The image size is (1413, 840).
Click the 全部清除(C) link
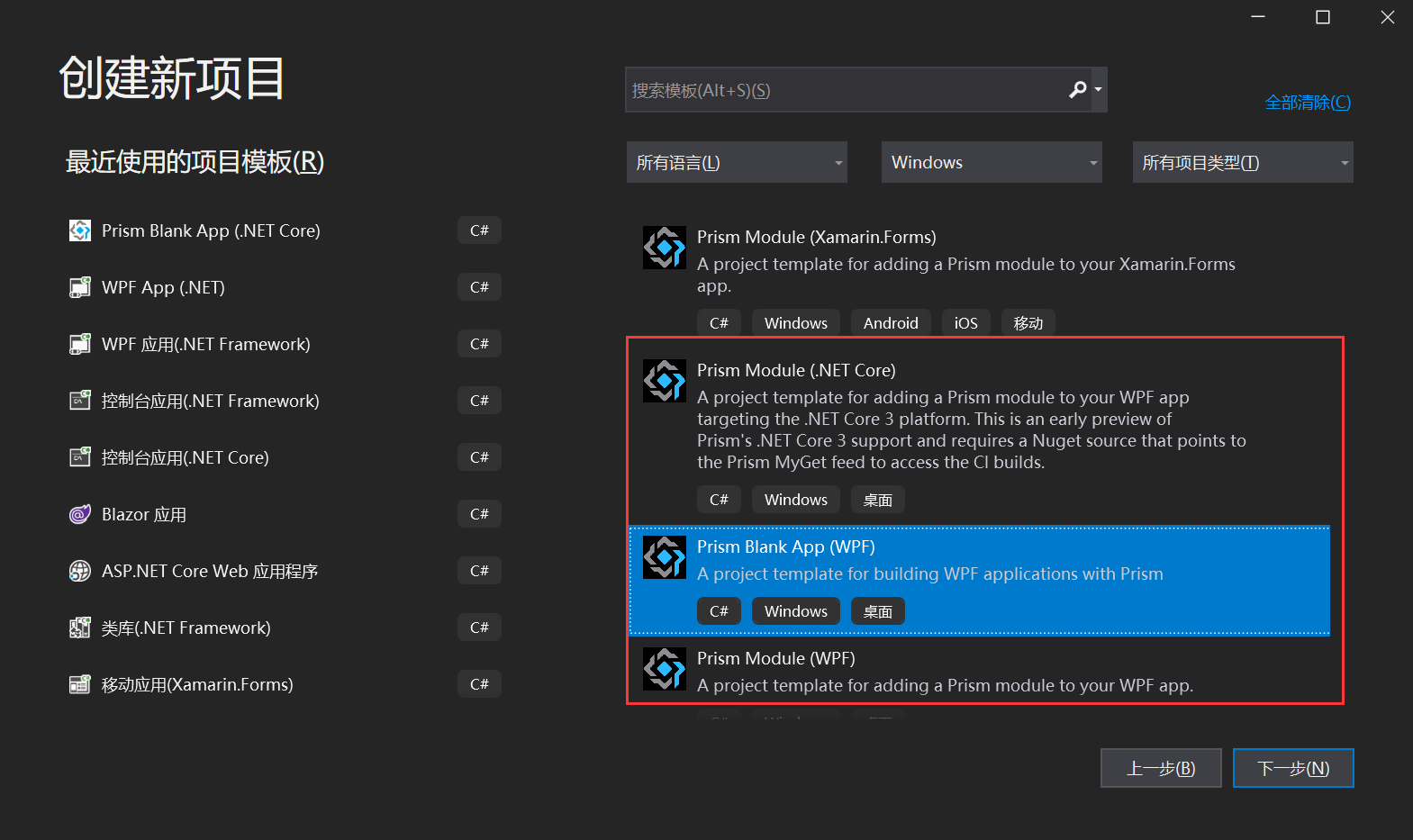coord(1308,103)
